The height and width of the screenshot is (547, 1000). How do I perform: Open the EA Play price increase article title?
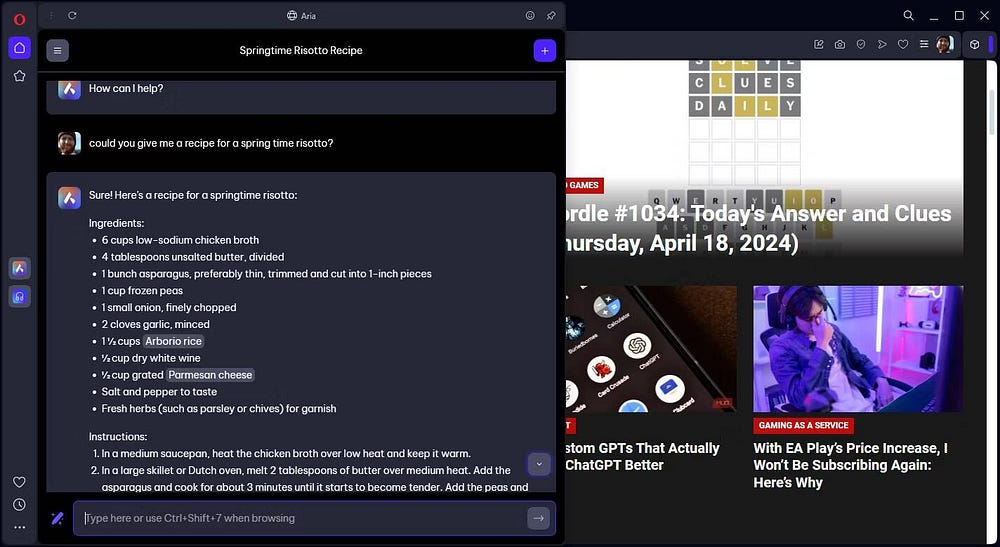click(851, 465)
